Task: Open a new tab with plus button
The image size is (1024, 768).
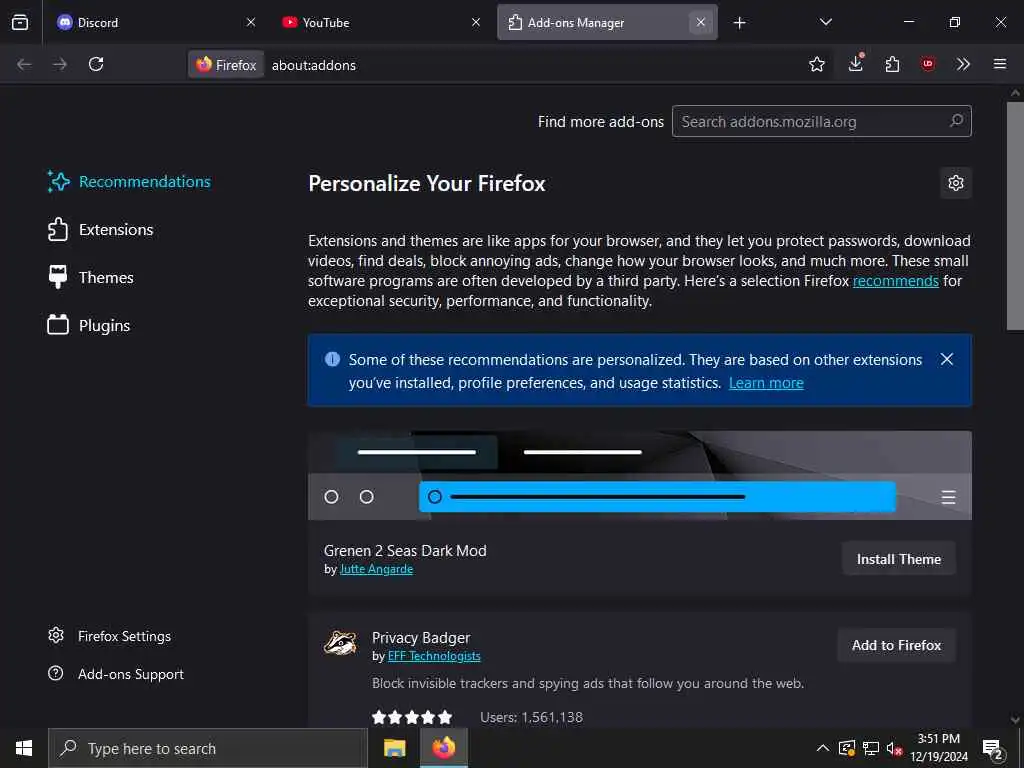Action: click(x=739, y=23)
